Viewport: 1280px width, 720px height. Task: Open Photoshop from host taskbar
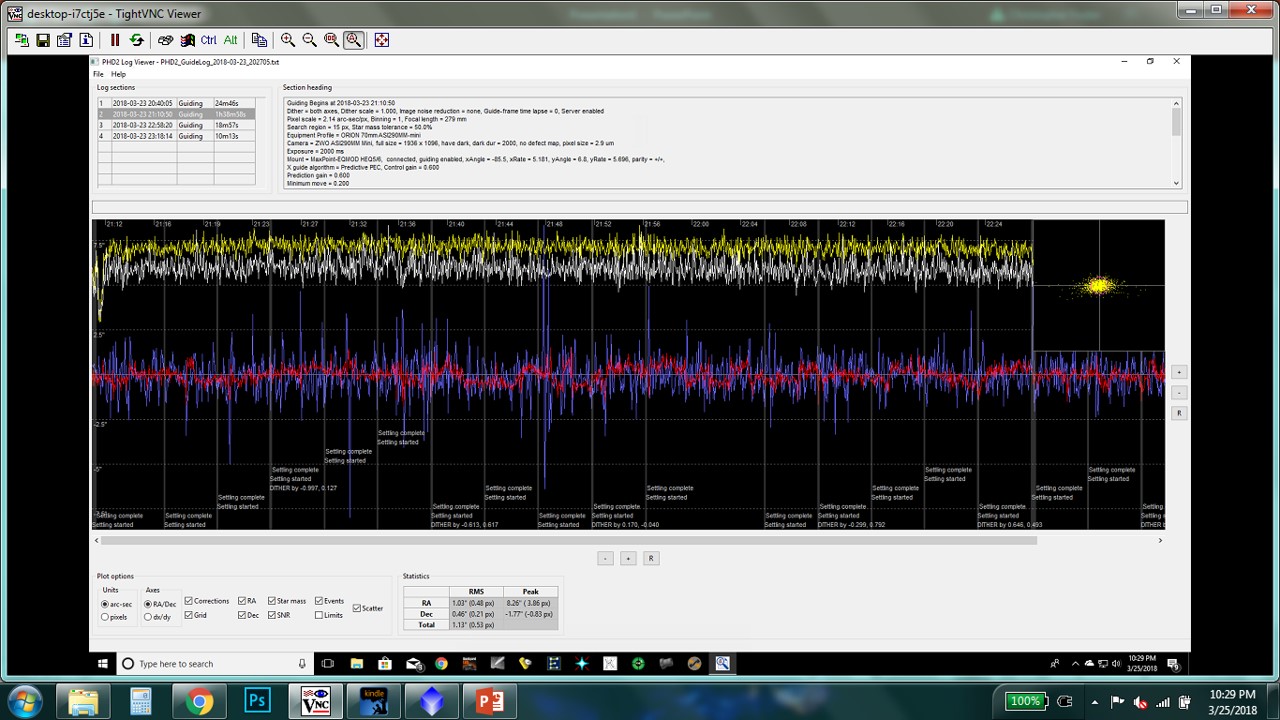(x=257, y=701)
